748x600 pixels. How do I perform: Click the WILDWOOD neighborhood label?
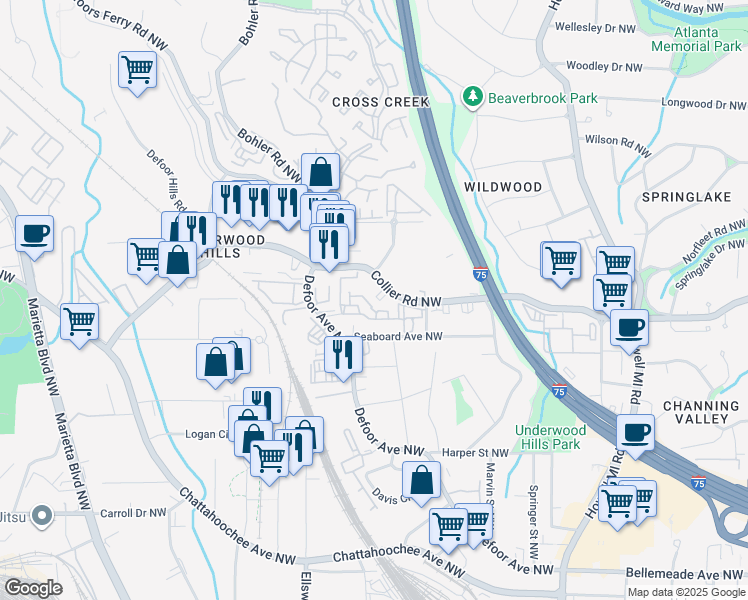coord(503,187)
